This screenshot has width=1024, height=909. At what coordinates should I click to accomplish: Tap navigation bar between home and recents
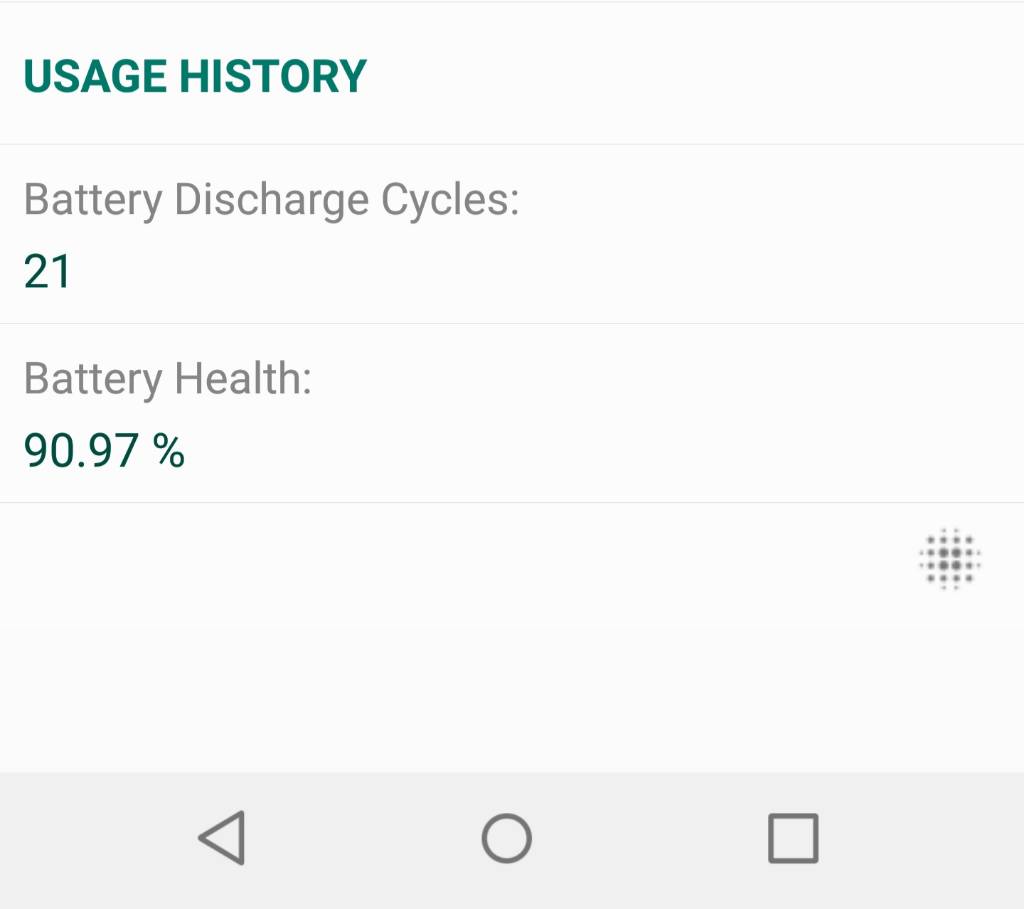point(650,838)
